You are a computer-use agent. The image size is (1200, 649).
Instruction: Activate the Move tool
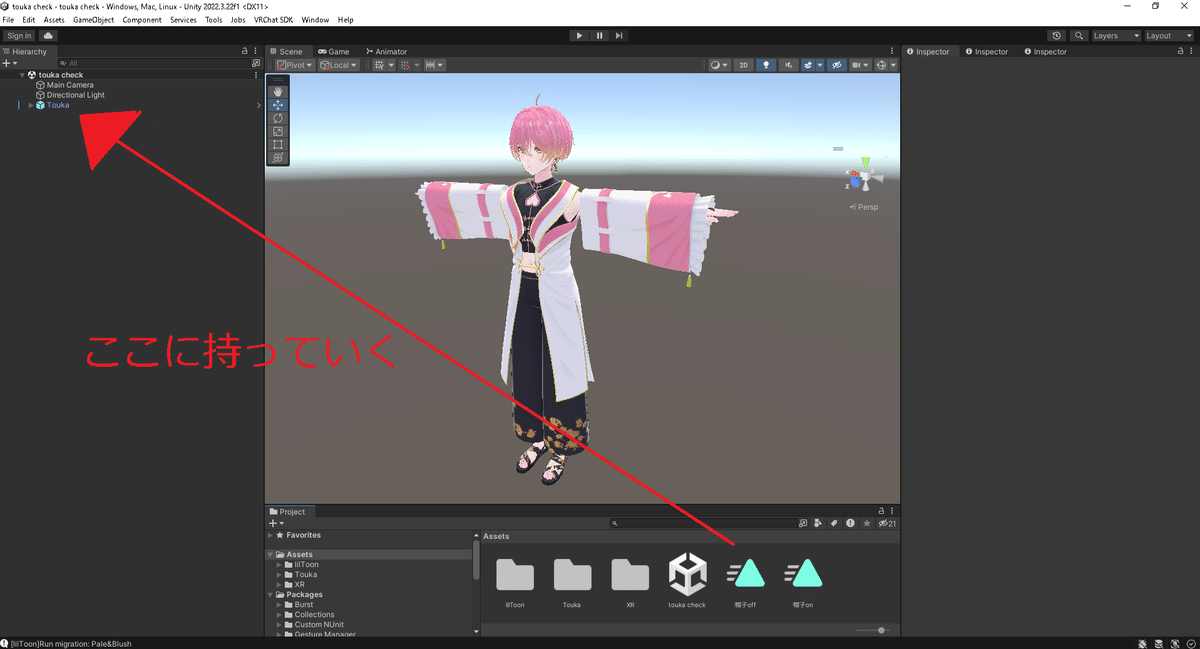[x=277, y=104]
